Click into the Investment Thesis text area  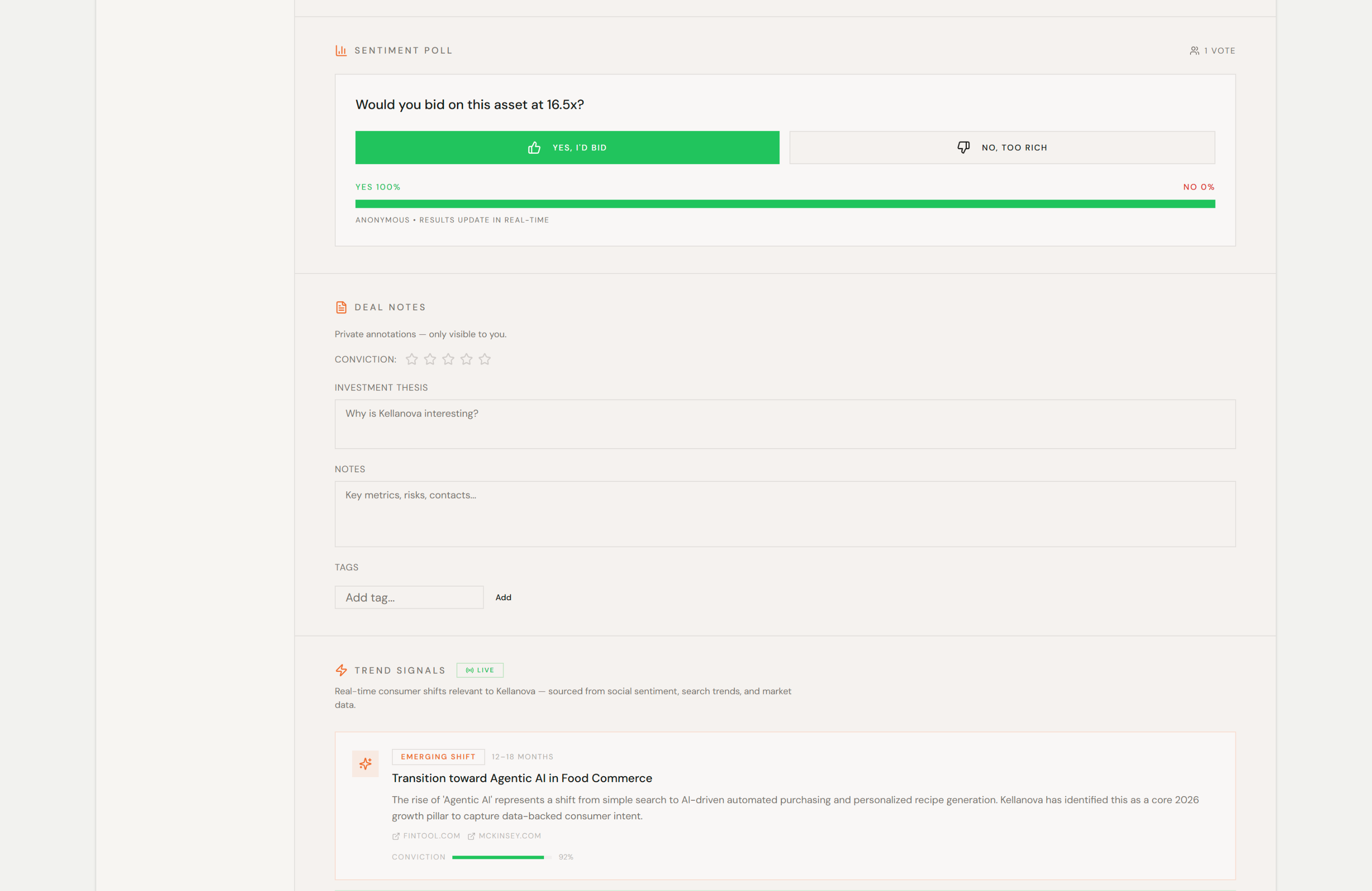point(784,424)
